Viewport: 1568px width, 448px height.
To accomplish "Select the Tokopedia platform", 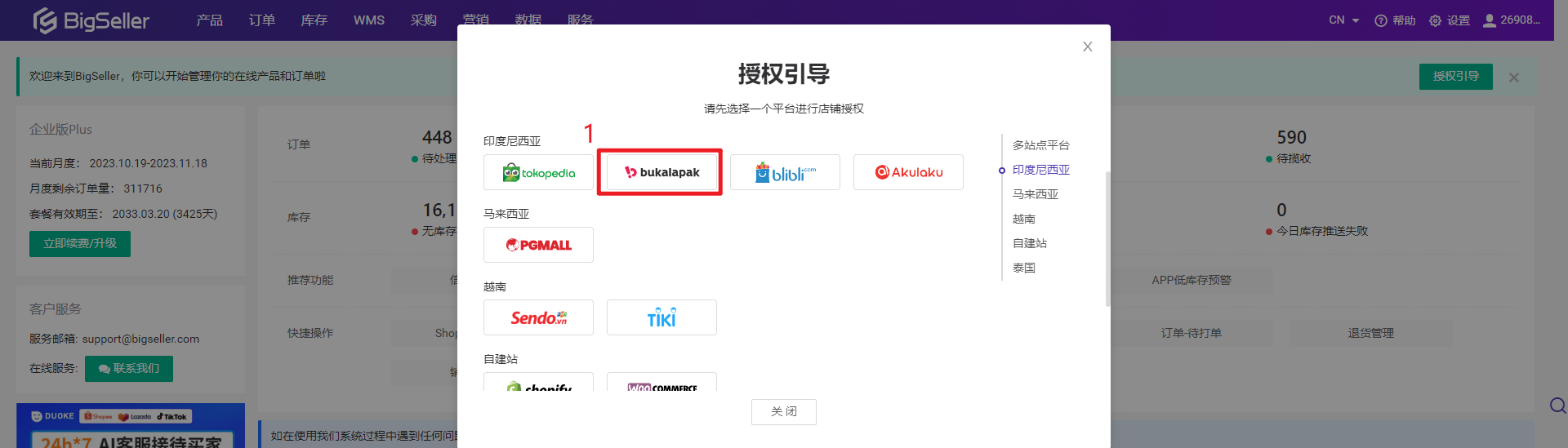I will (538, 172).
